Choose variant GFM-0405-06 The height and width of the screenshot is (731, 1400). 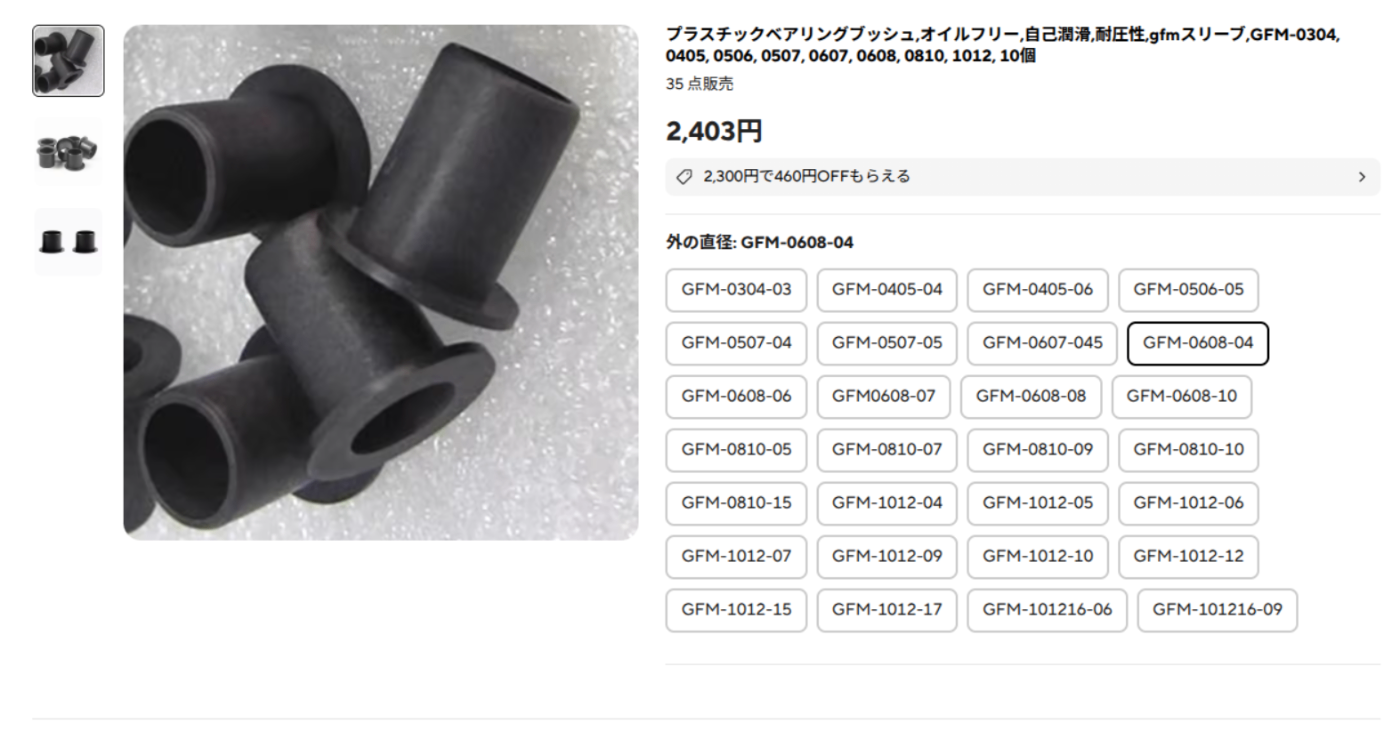click(x=1037, y=290)
